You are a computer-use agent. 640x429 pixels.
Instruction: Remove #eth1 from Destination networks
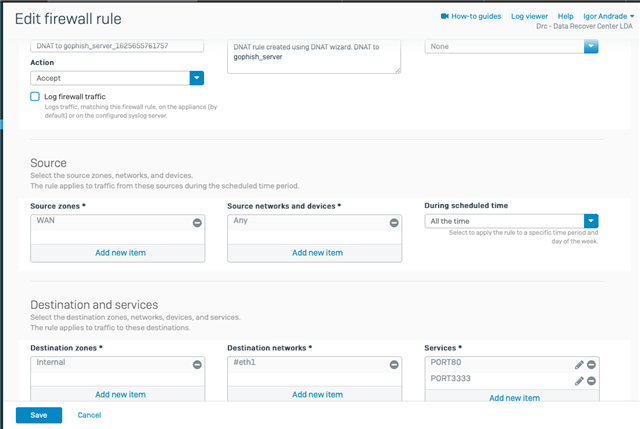(394, 365)
